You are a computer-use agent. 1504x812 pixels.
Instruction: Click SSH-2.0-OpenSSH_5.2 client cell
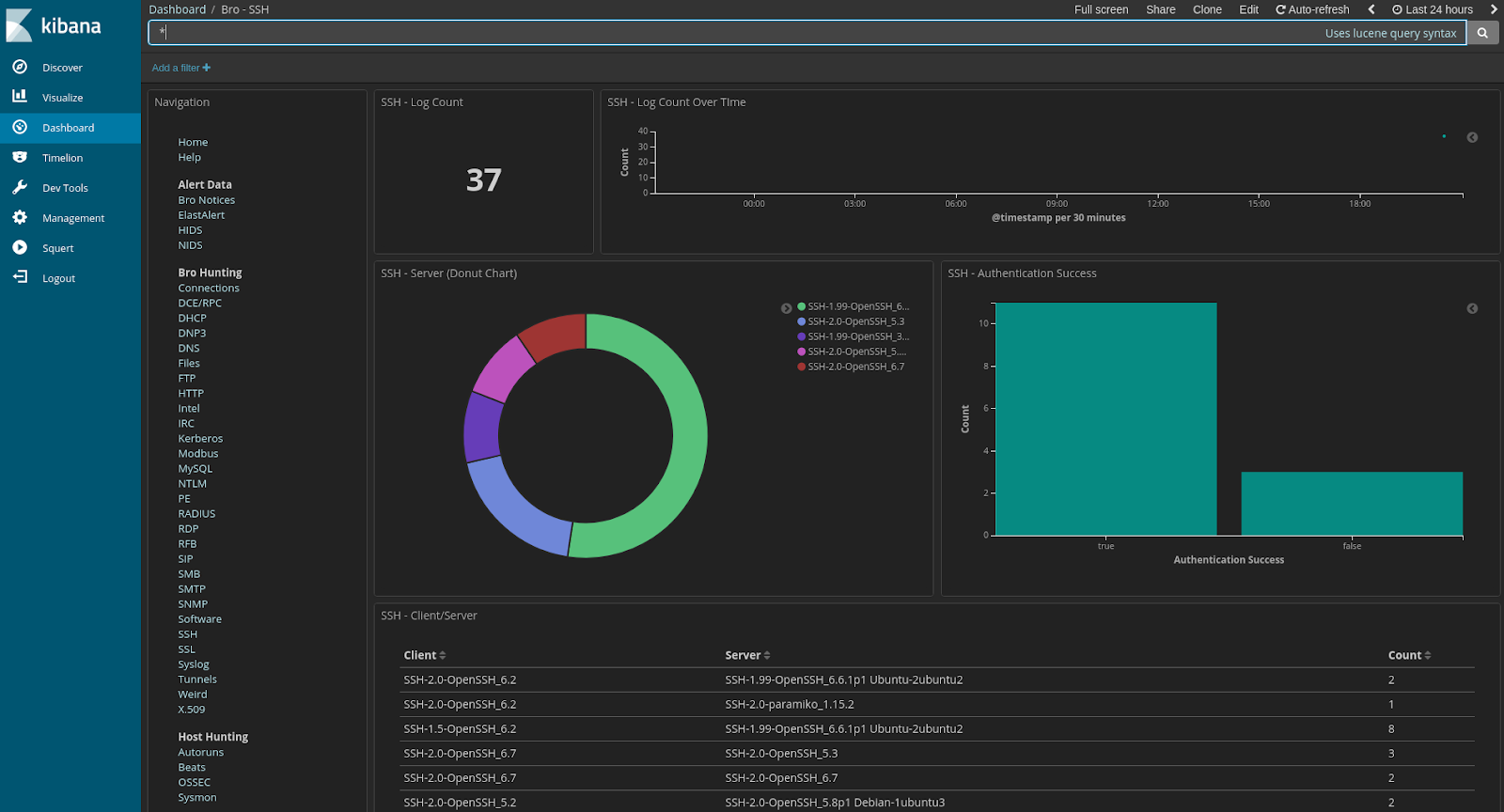(460, 803)
